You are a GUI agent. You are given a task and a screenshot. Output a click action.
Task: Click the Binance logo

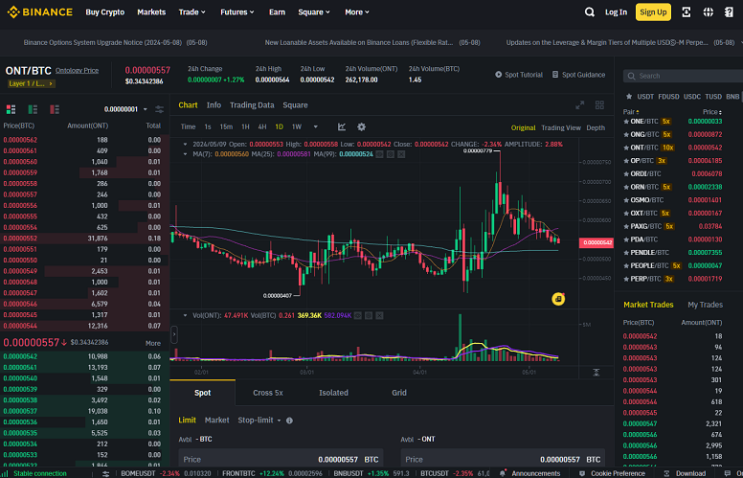(x=40, y=12)
